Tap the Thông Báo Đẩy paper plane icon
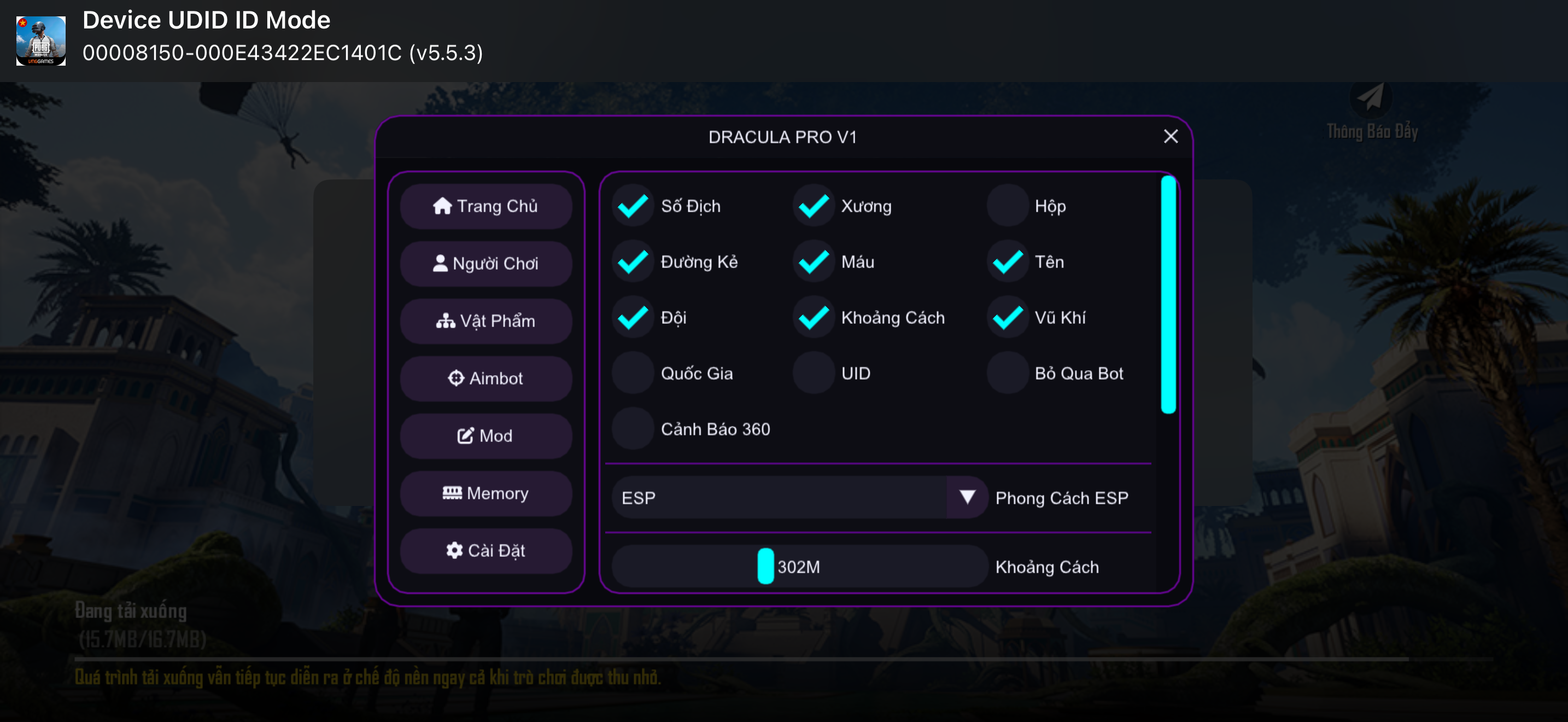Image resolution: width=1568 pixels, height=722 pixels. tap(1370, 97)
